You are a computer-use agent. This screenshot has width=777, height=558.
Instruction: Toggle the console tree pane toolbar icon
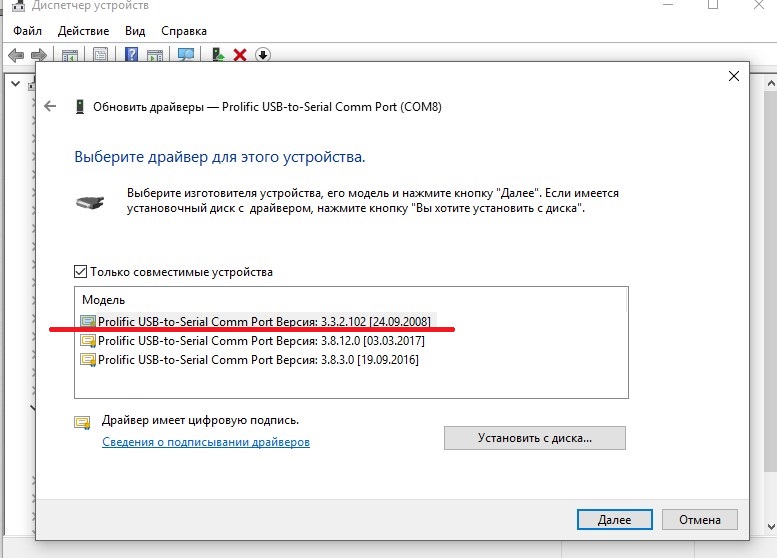pyautogui.click(x=70, y=55)
